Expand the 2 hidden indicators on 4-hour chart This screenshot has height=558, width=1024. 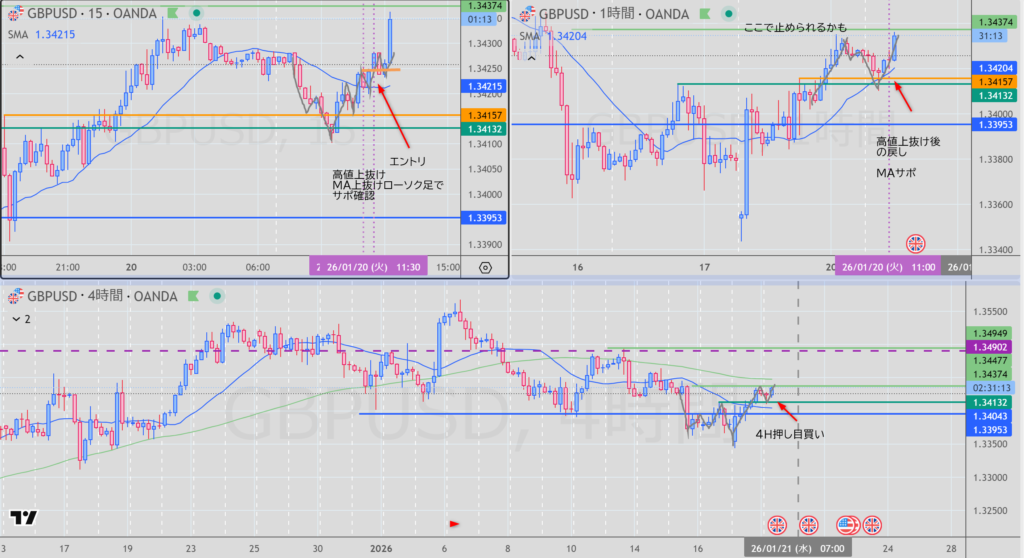21,318
